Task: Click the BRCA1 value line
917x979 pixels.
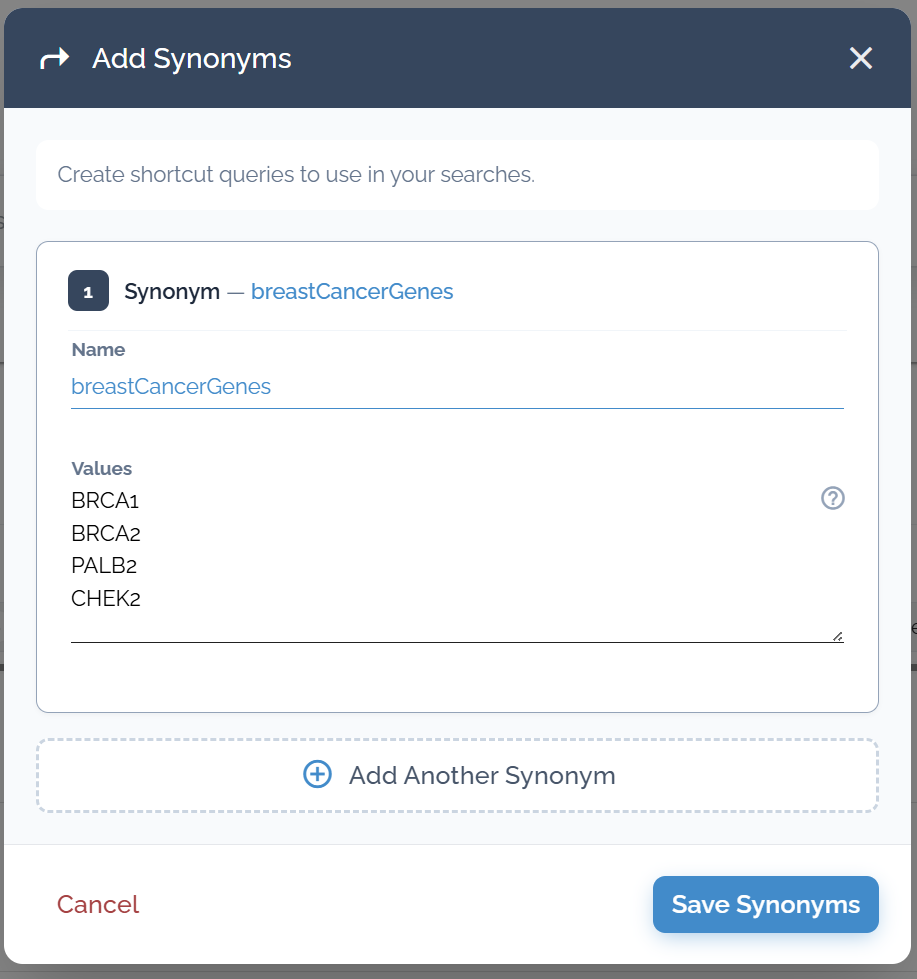Action: point(98,500)
